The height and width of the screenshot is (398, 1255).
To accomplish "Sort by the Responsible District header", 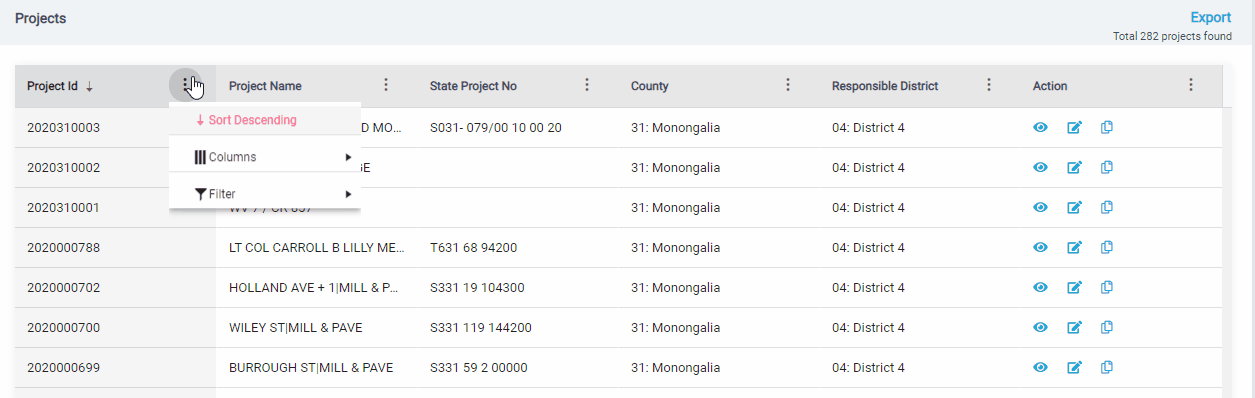I will [885, 86].
